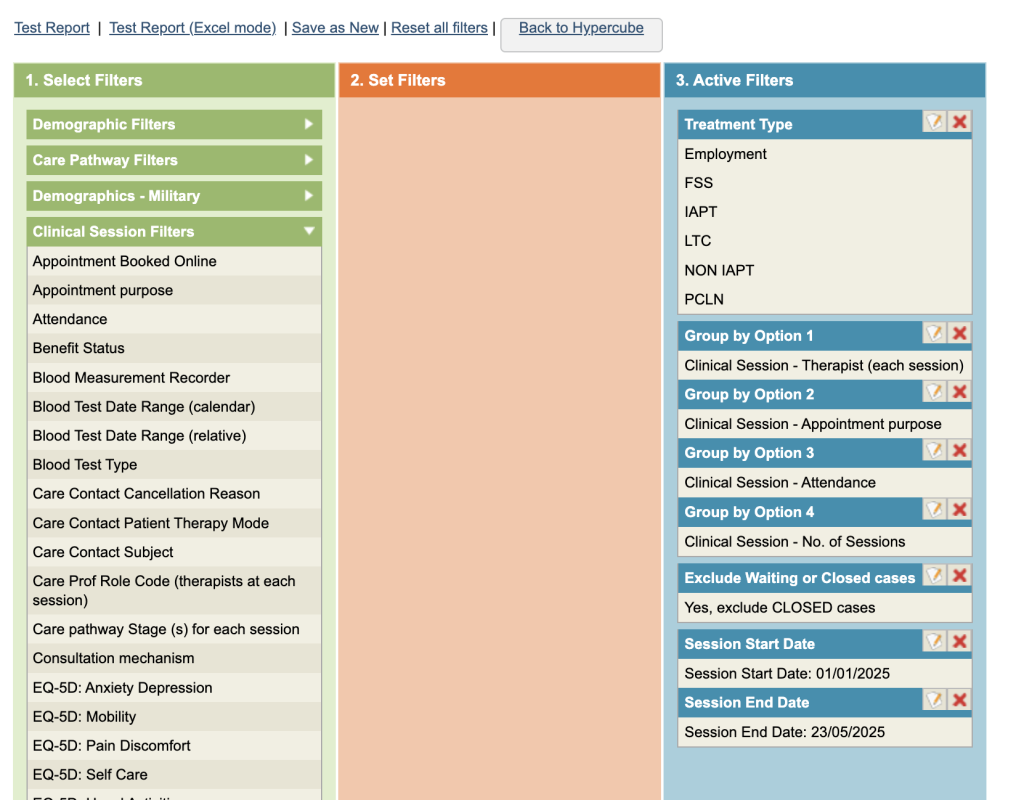Edit Exclude Waiting or Closed cases filter
Viewport: 1024px width, 800px height.
(934, 576)
